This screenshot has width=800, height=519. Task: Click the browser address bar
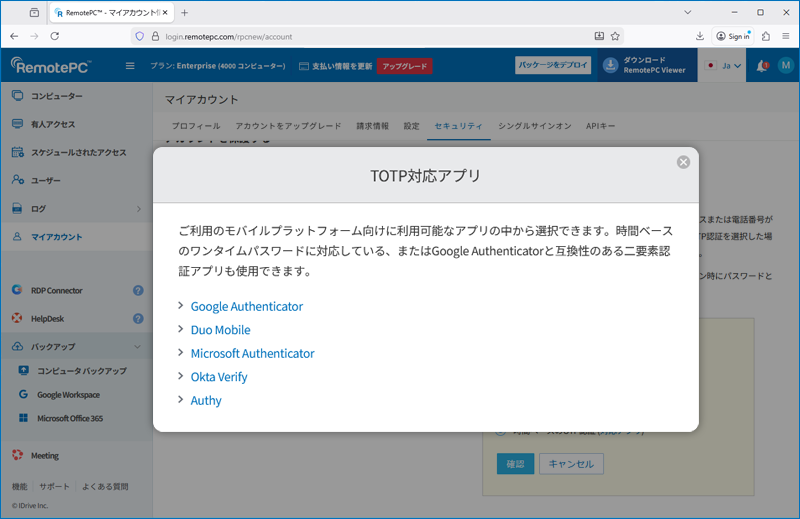pos(376,36)
